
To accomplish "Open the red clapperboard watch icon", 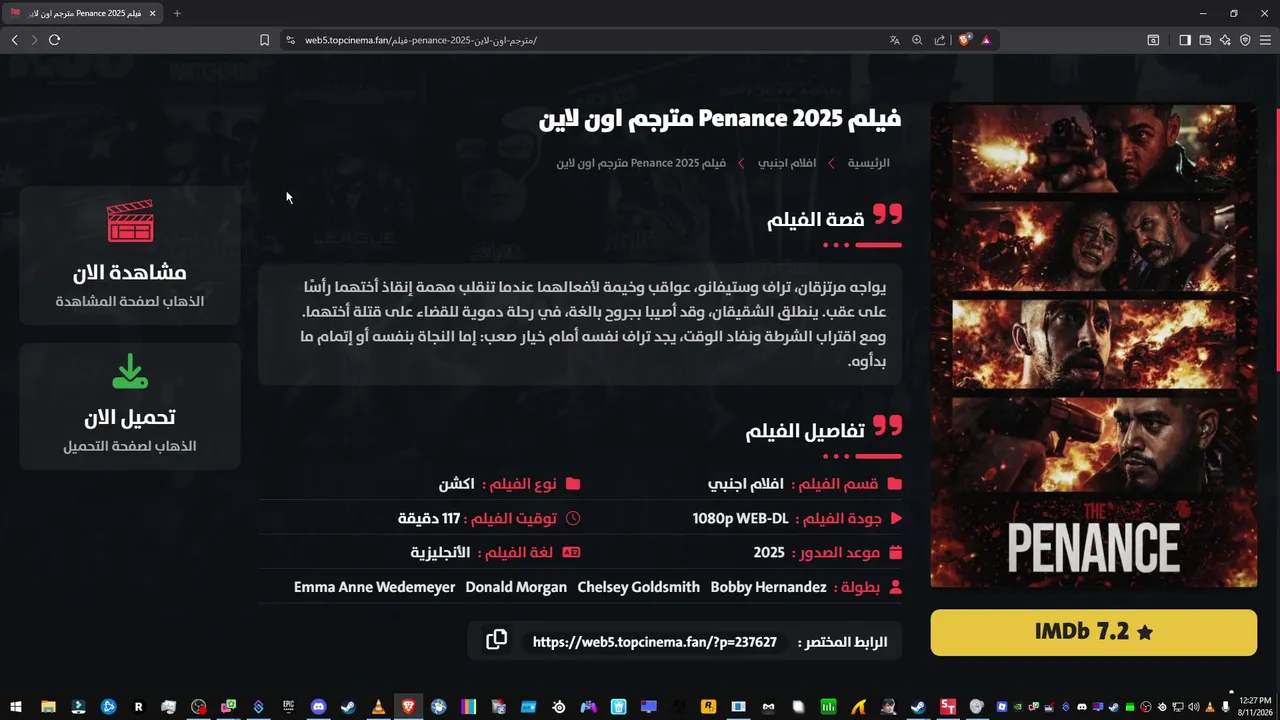I will (130, 221).
